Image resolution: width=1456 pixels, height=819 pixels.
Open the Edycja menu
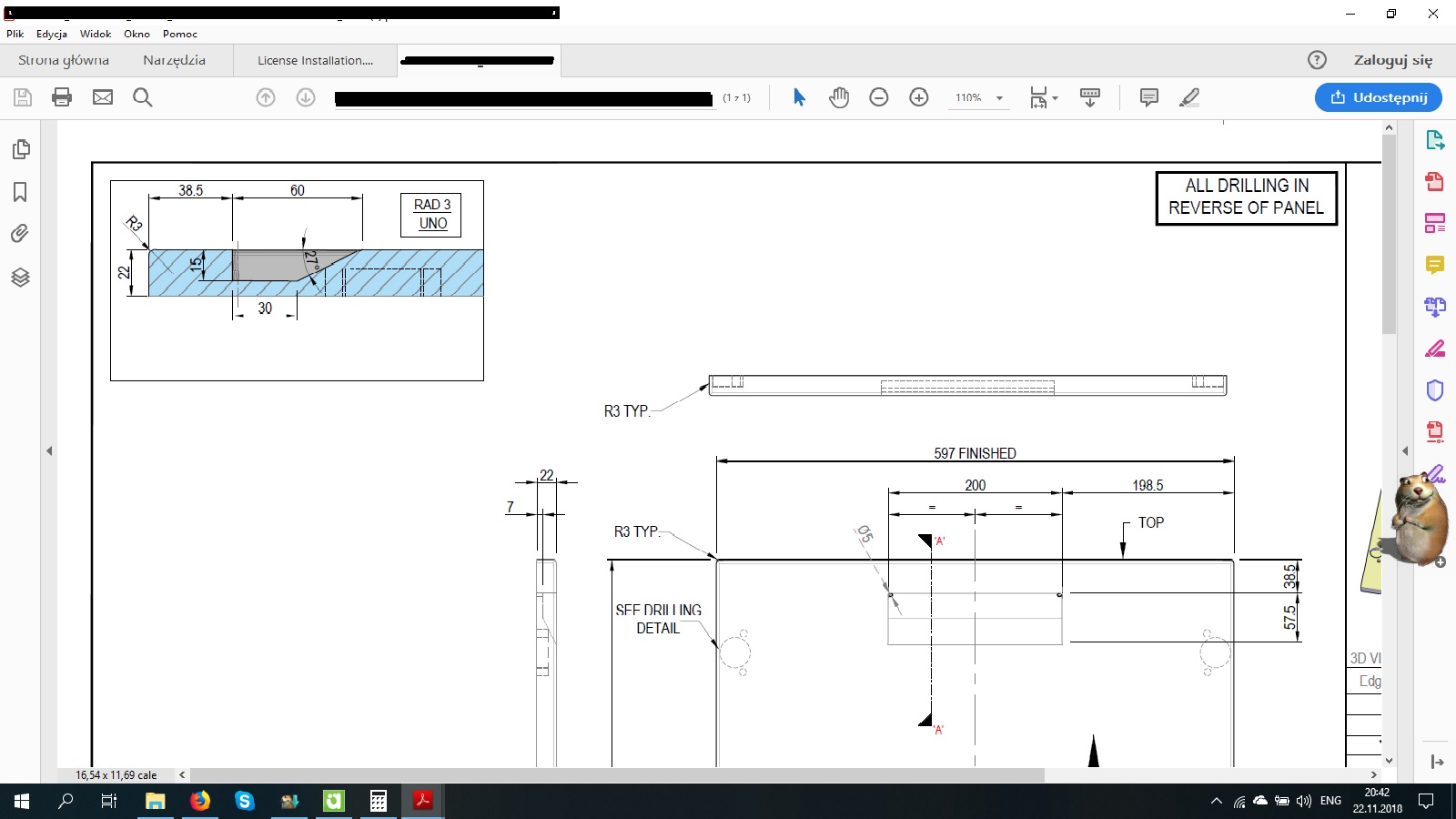[x=52, y=34]
